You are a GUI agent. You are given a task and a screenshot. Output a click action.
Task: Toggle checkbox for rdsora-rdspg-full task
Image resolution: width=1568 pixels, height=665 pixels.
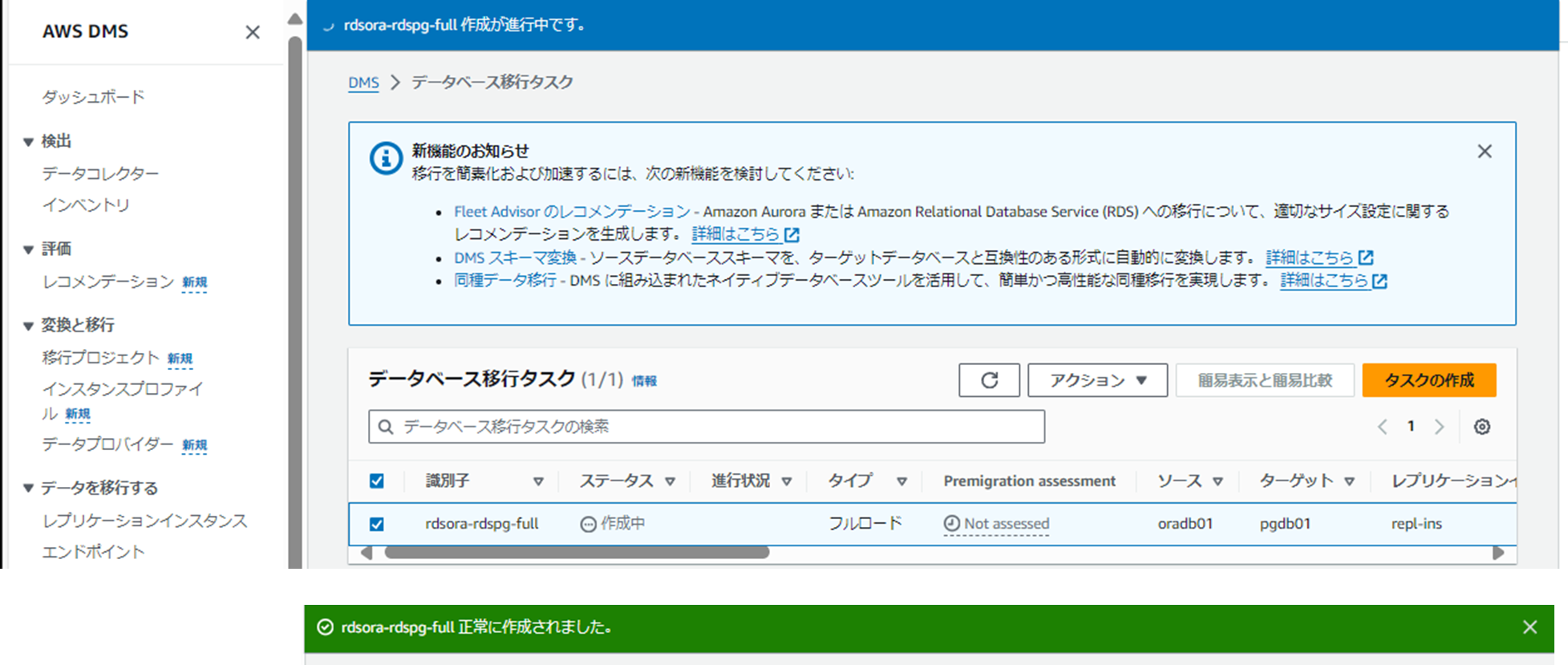click(x=376, y=524)
